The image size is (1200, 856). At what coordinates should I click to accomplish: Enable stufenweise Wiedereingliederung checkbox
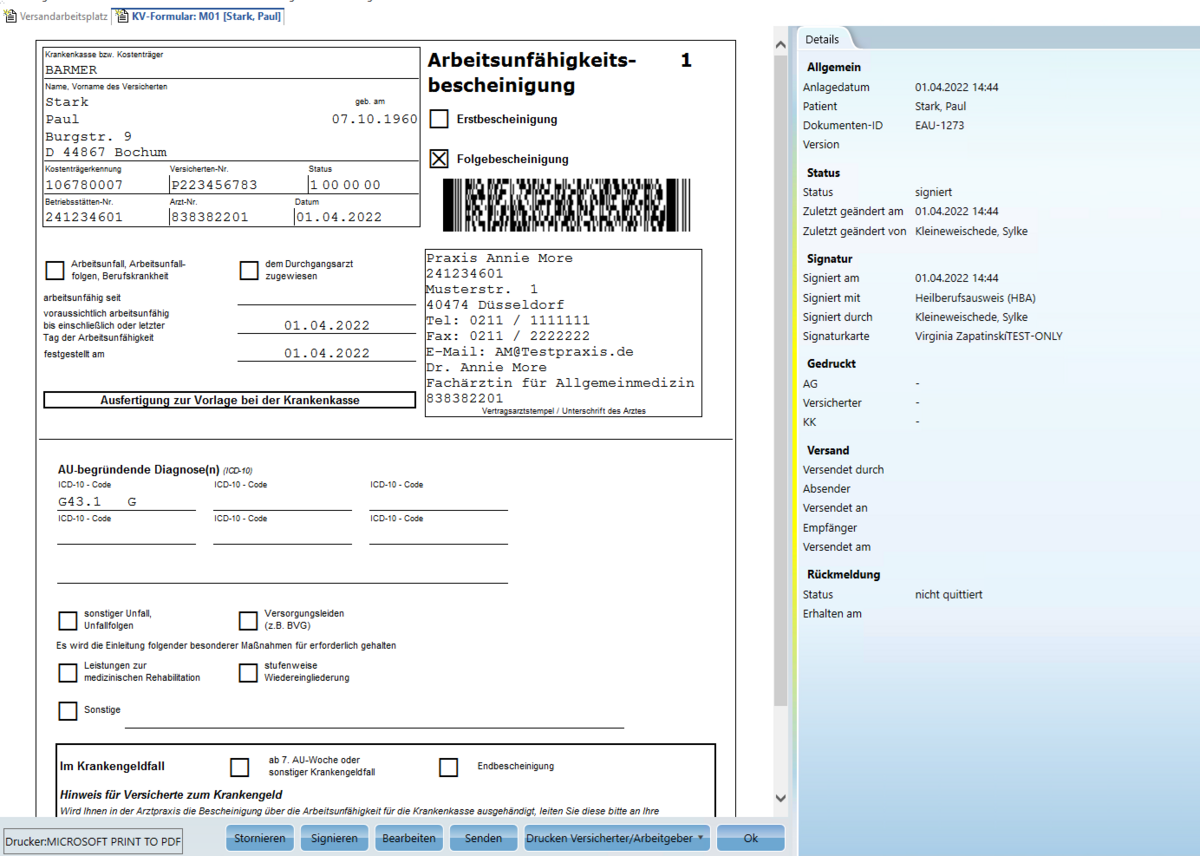[x=248, y=672]
